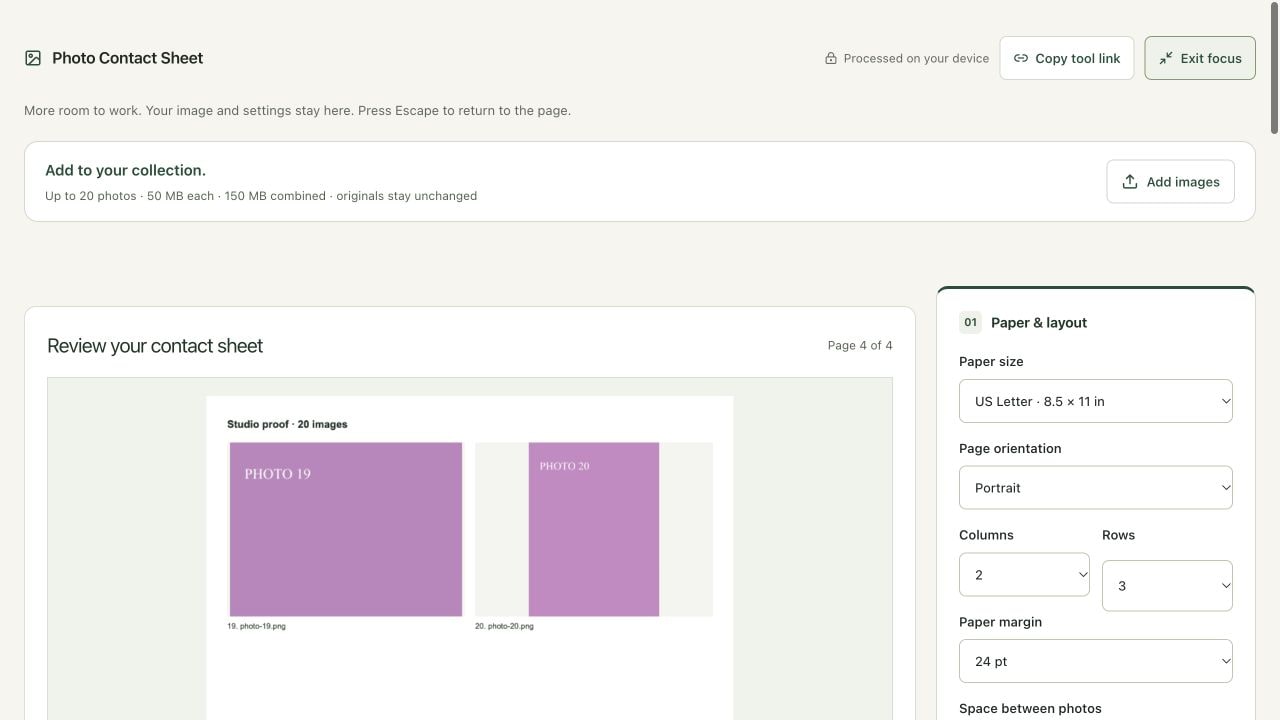Click the 'Paper & layout' section title
Screen dimensions: 1280x720
coord(1039,323)
